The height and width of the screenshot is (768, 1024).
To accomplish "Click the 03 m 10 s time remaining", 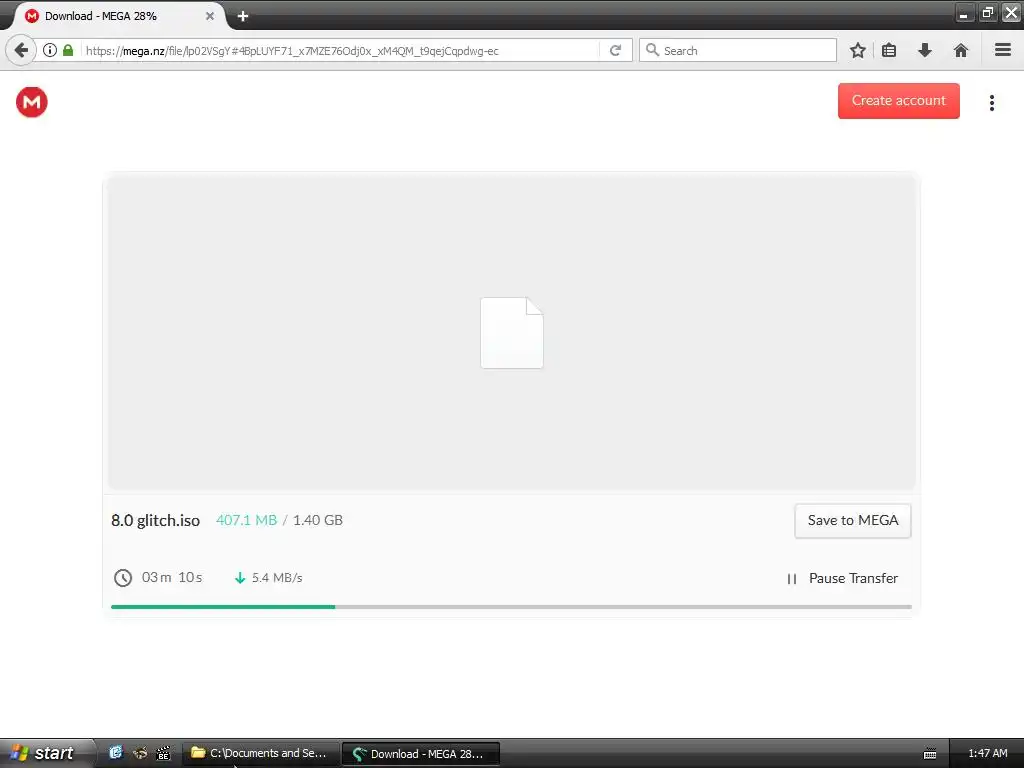I will tap(172, 577).
